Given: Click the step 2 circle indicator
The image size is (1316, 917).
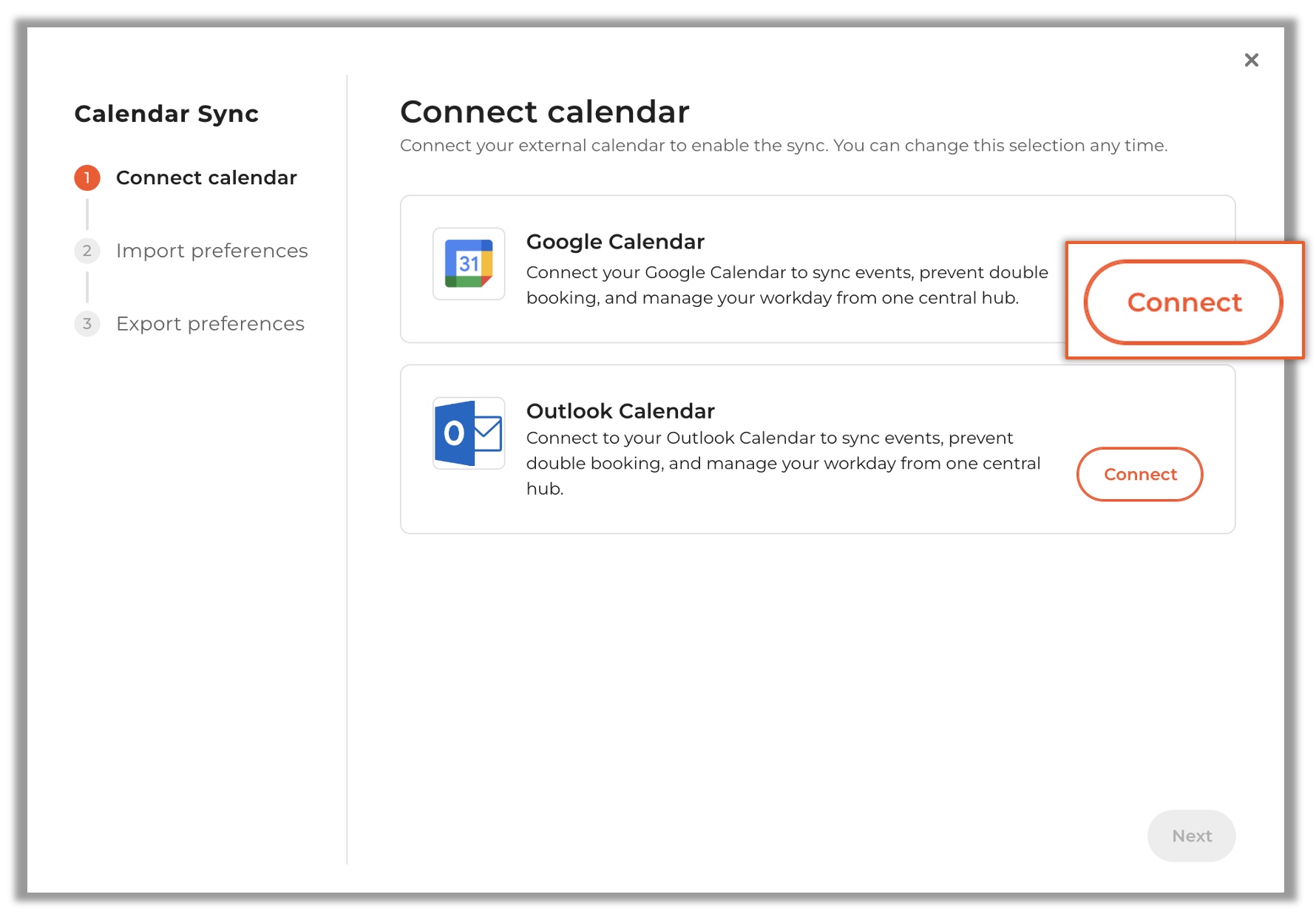Looking at the screenshot, I should pyautogui.click(x=87, y=251).
